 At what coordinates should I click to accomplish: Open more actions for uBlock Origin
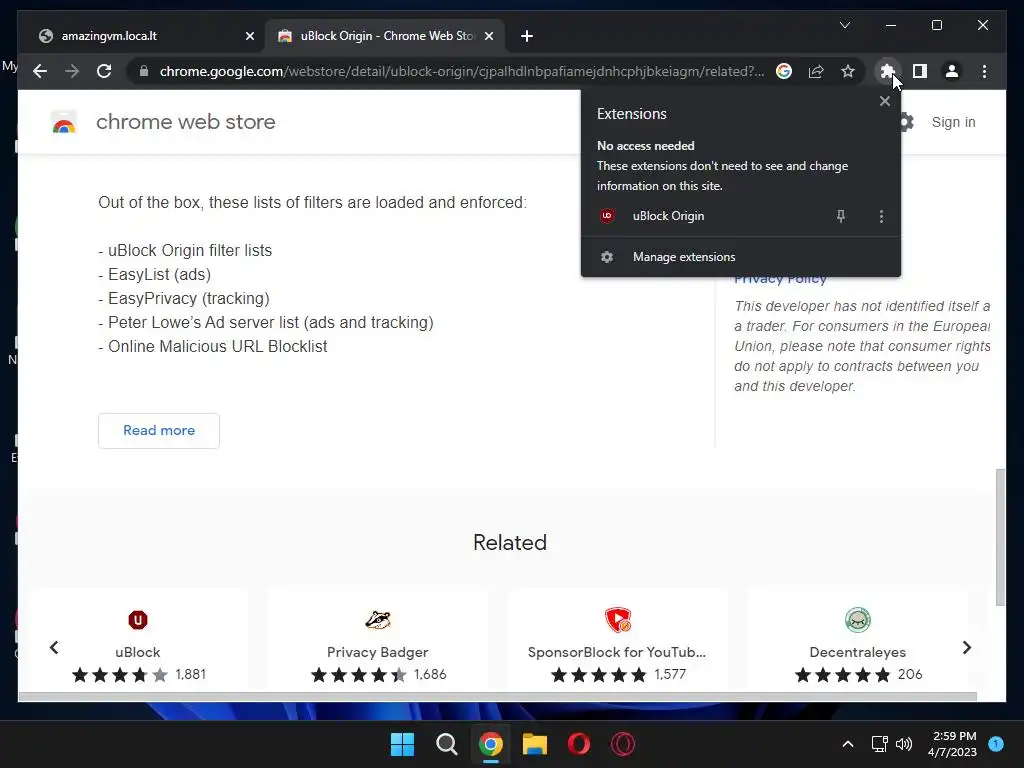881,216
